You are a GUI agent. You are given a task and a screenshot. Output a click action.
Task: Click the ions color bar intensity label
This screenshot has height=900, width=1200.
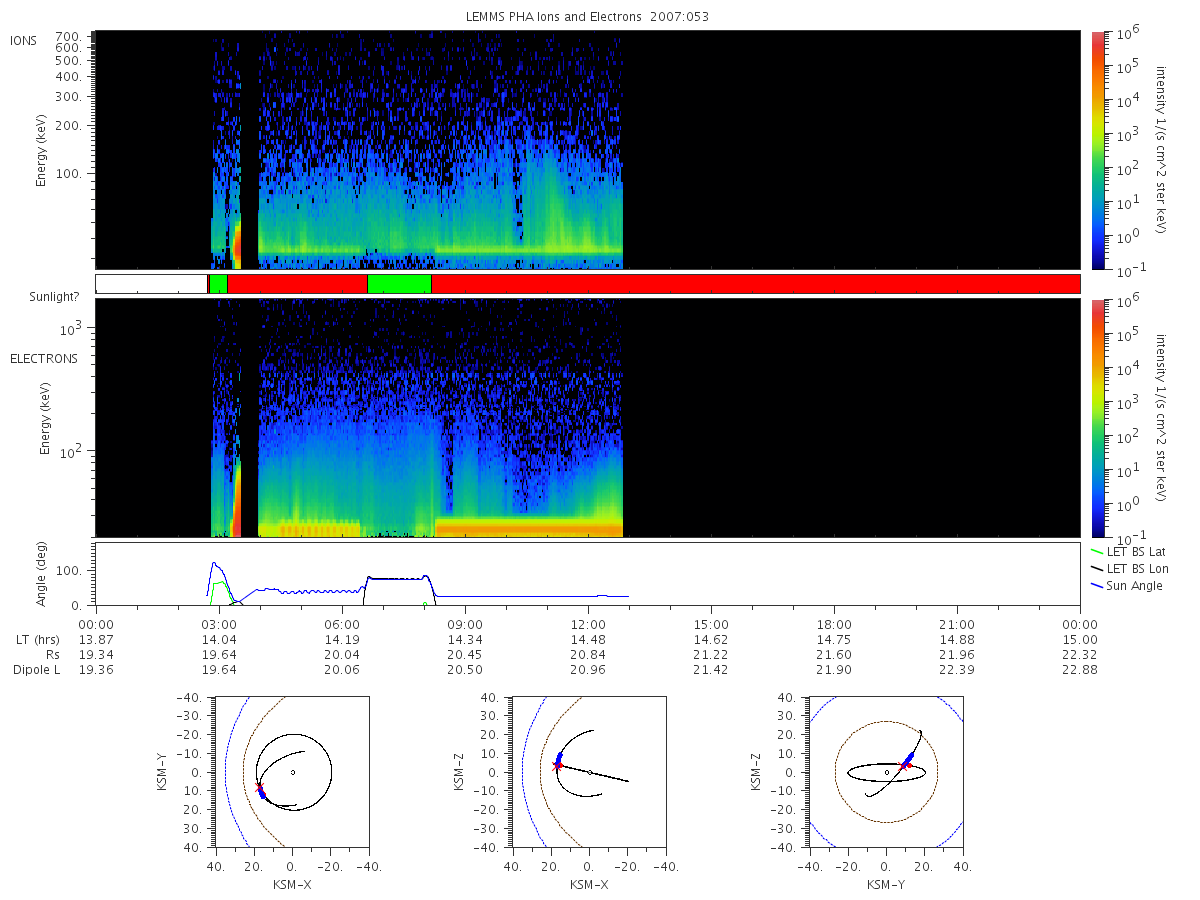tap(1163, 150)
